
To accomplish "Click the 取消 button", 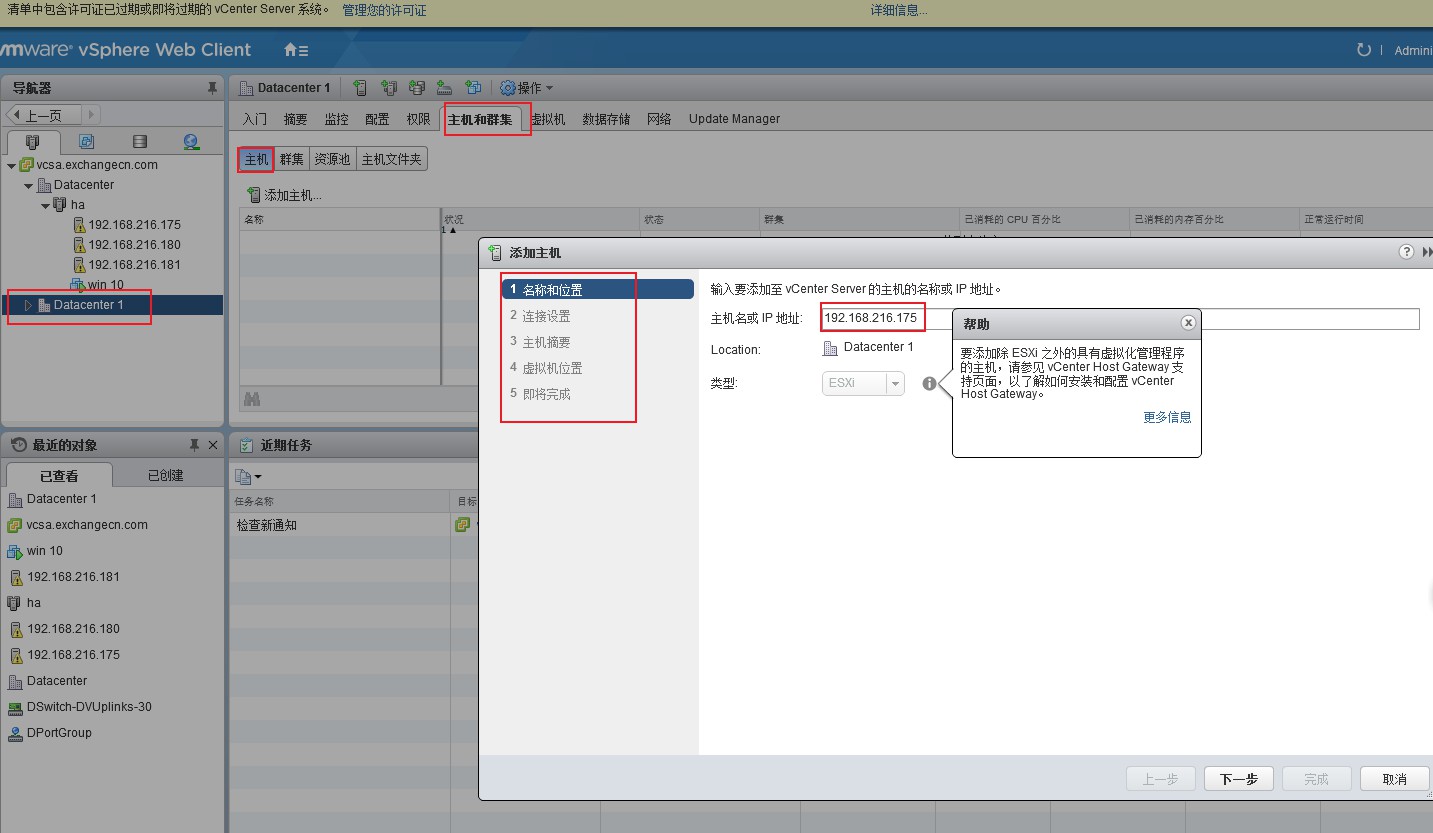I will coord(1395,779).
